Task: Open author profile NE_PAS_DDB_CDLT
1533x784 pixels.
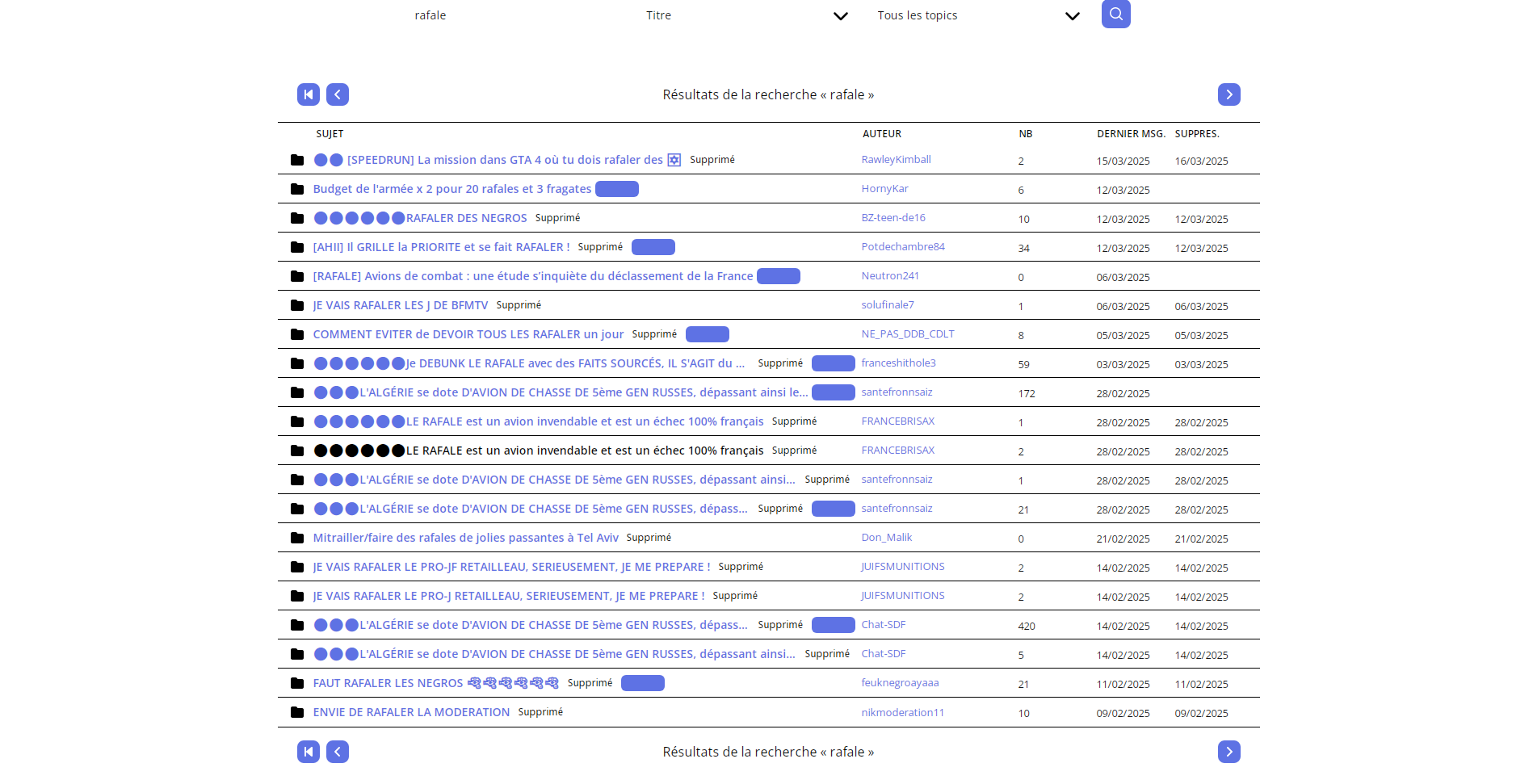Action: click(908, 334)
